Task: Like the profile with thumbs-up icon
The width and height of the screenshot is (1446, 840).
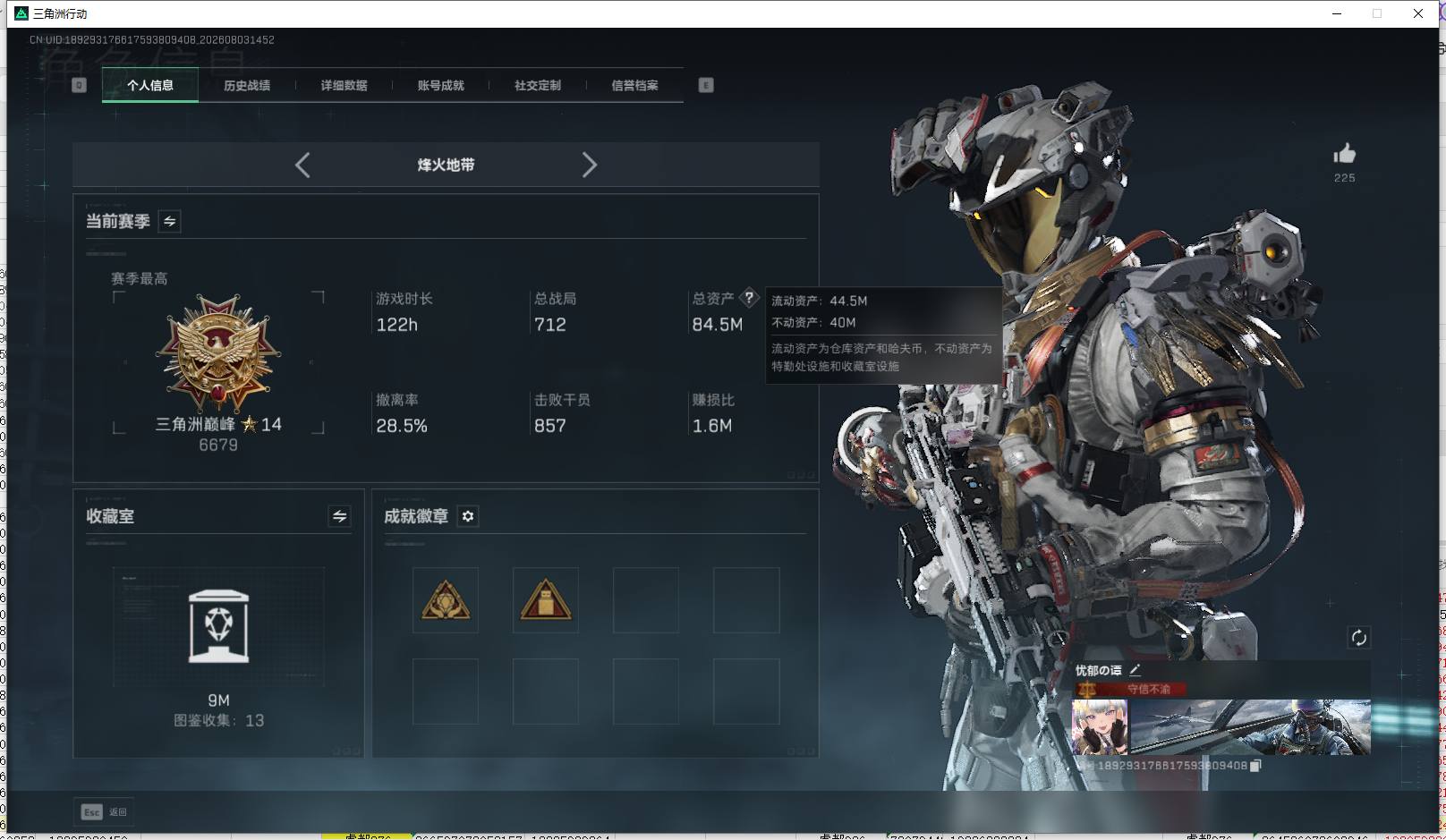Action: point(1344,154)
